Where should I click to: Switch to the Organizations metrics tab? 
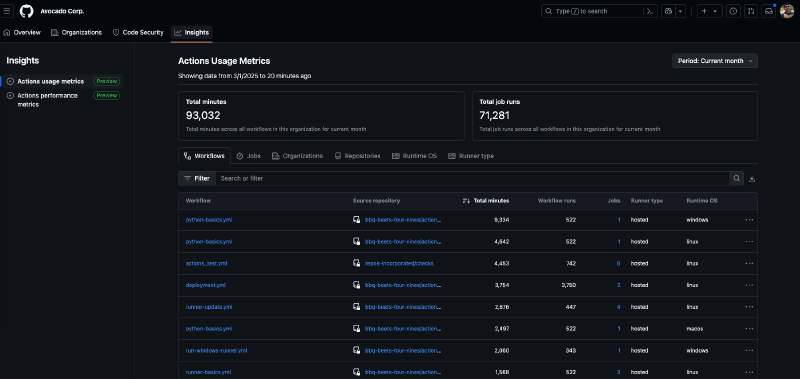[x=297, y=156]
